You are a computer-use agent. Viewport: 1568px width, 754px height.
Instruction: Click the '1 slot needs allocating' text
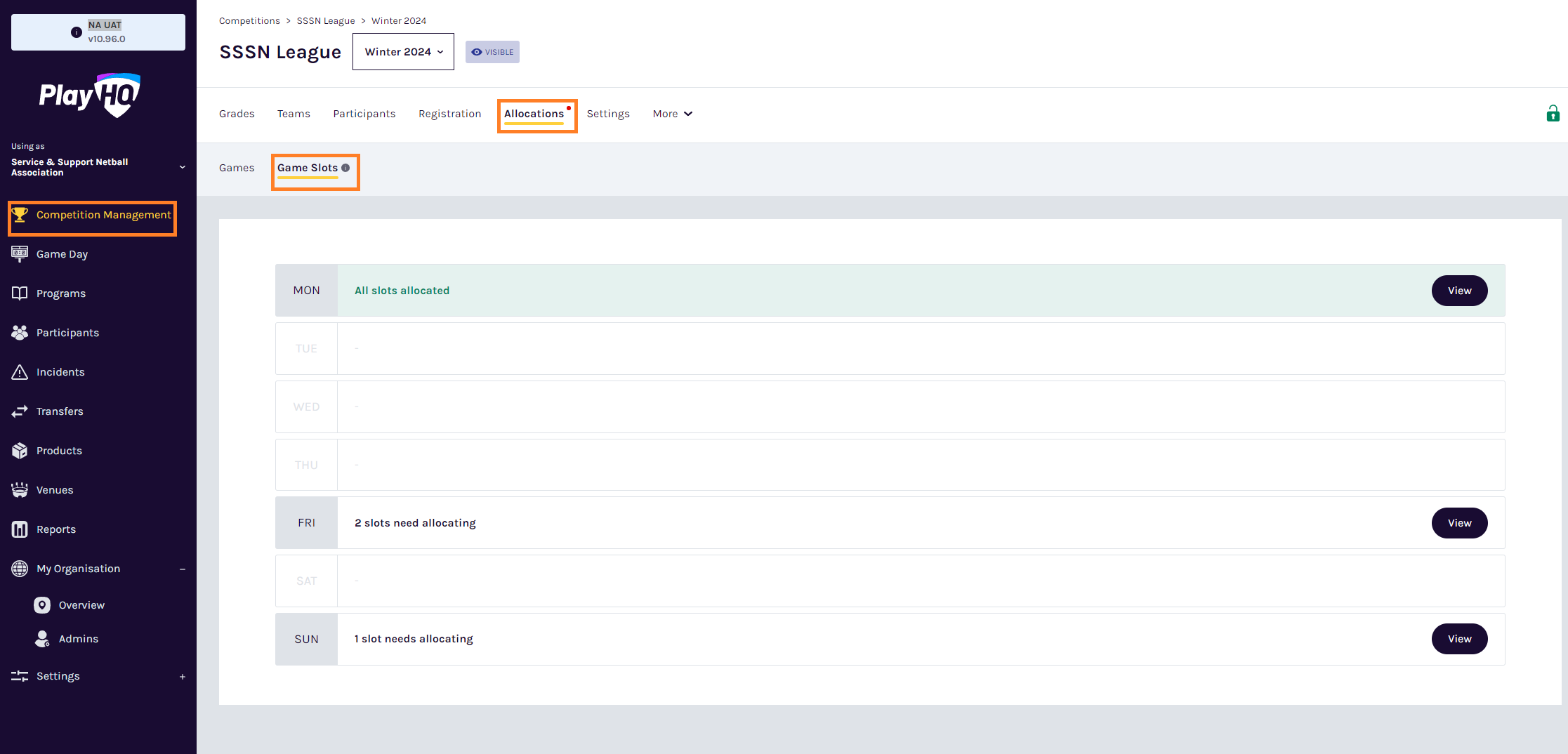414,639
